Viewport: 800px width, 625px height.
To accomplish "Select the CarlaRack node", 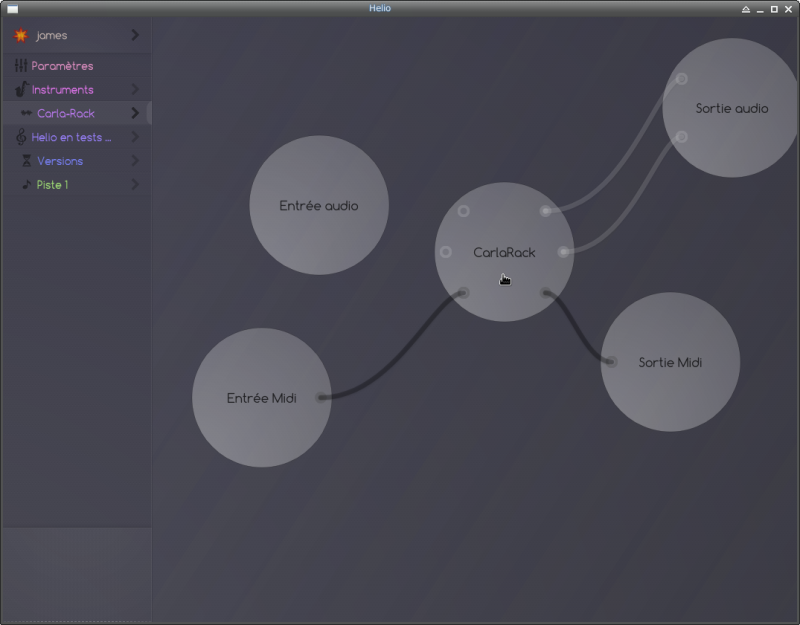I will point(504,252).
